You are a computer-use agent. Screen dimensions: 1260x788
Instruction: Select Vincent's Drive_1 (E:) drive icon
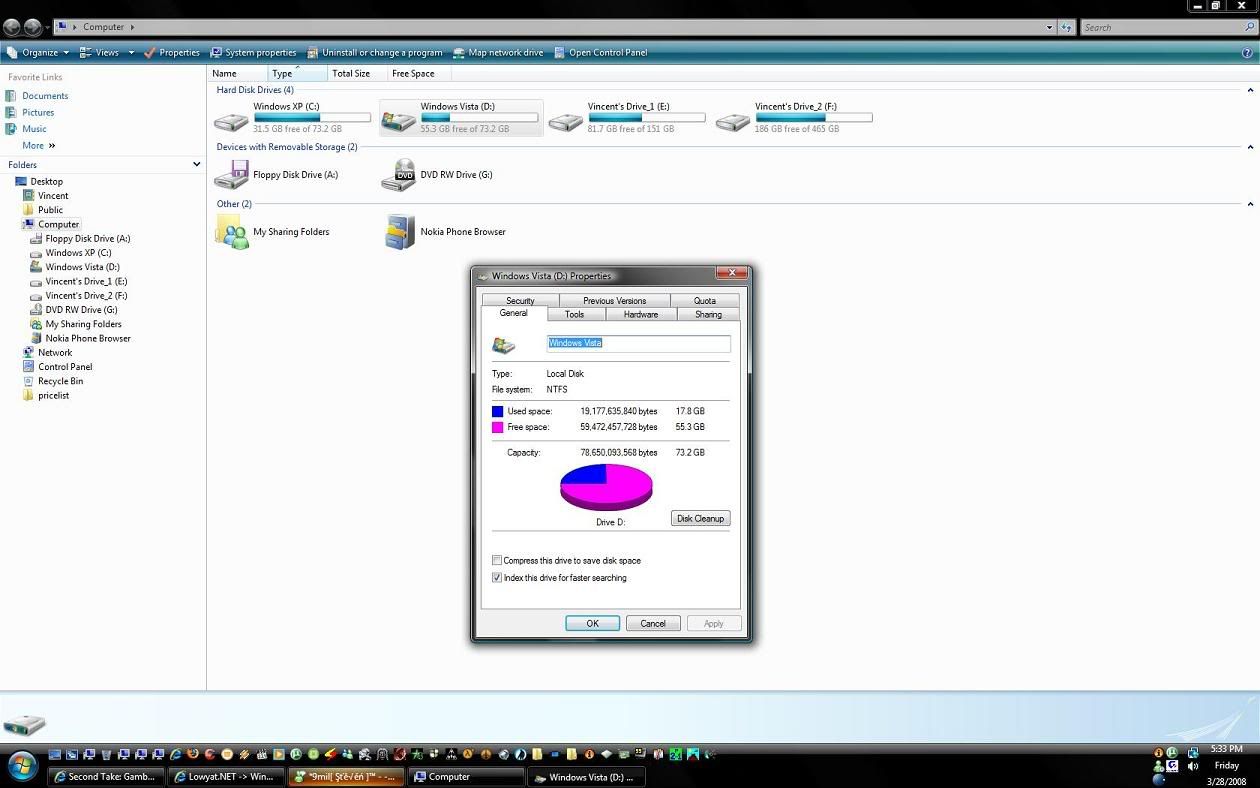point(566,122)
